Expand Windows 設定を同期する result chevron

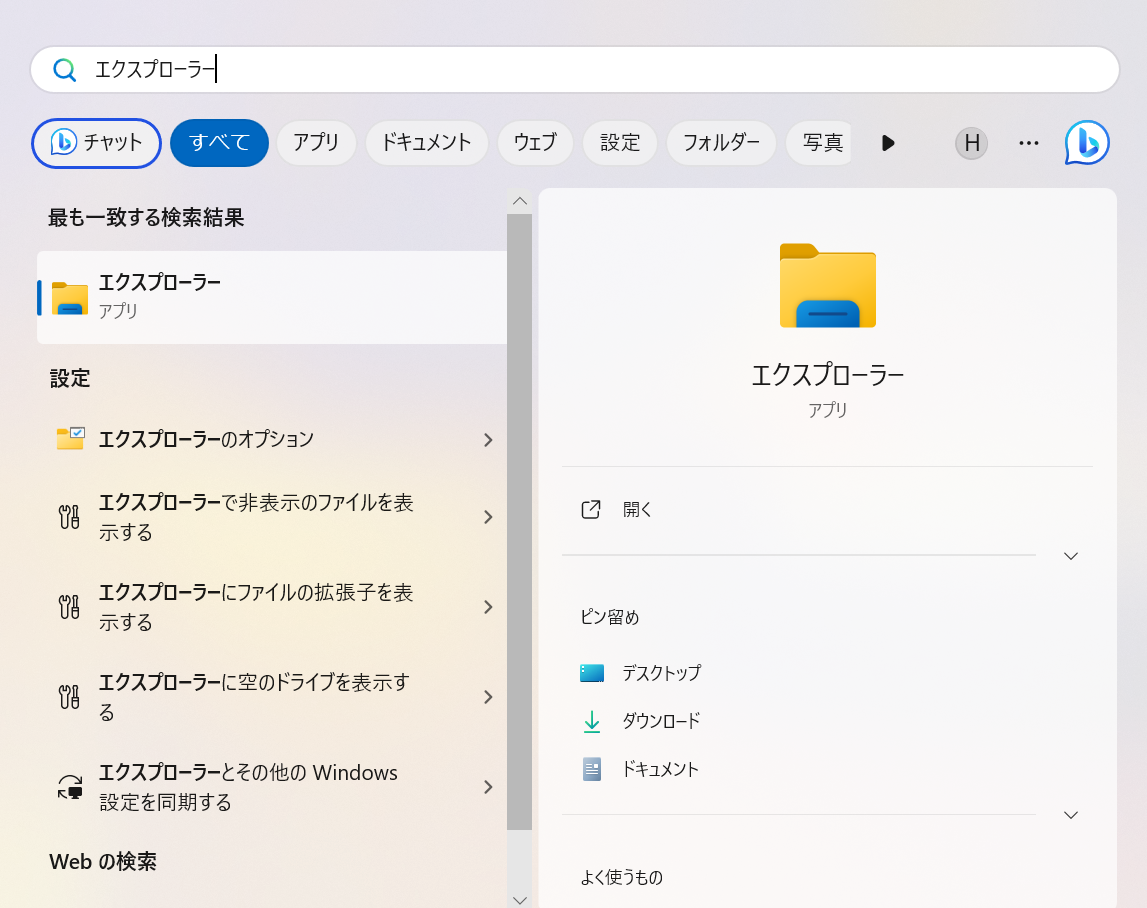coord(488,787)
